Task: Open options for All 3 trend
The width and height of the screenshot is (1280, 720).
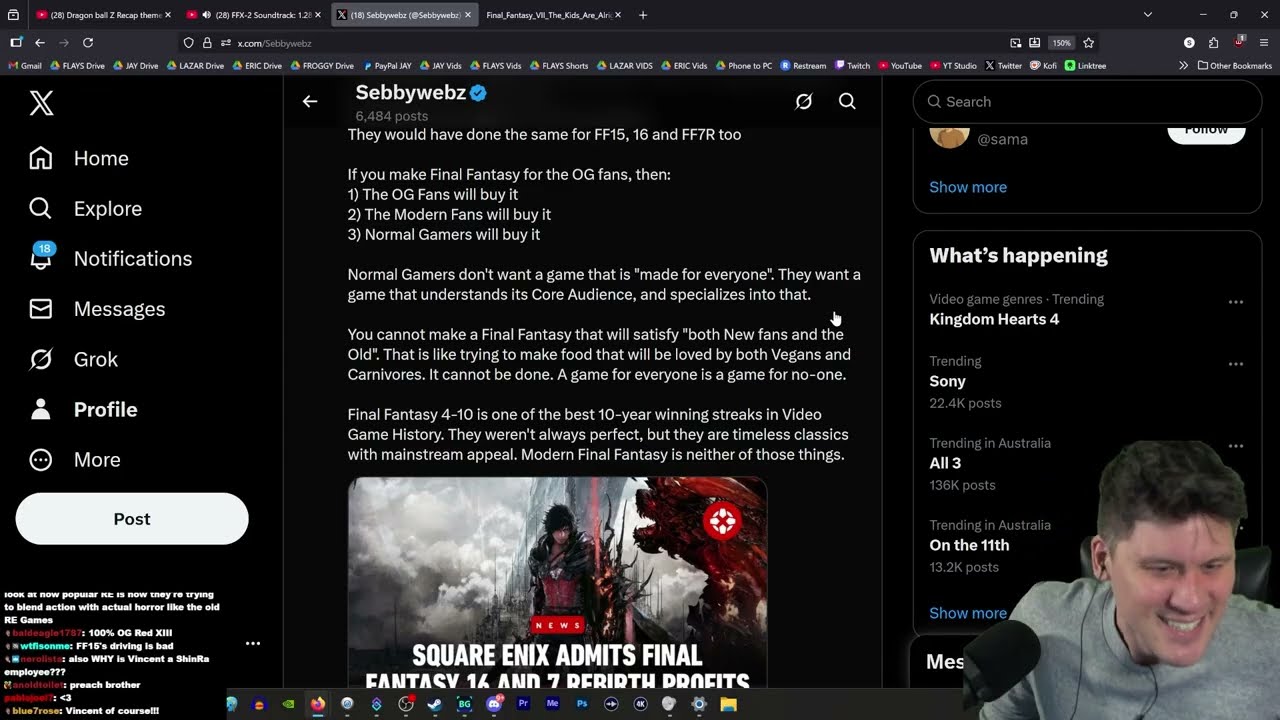Action: click(1236, 446)
